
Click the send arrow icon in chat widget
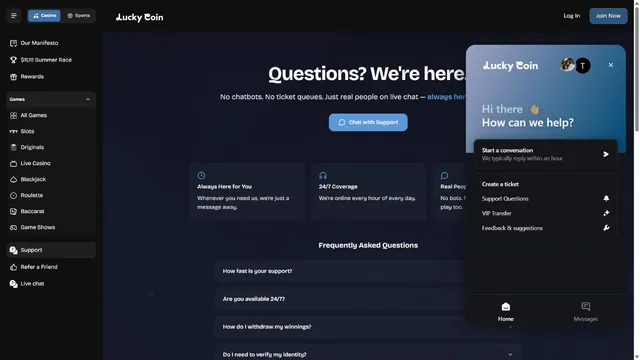606,154
